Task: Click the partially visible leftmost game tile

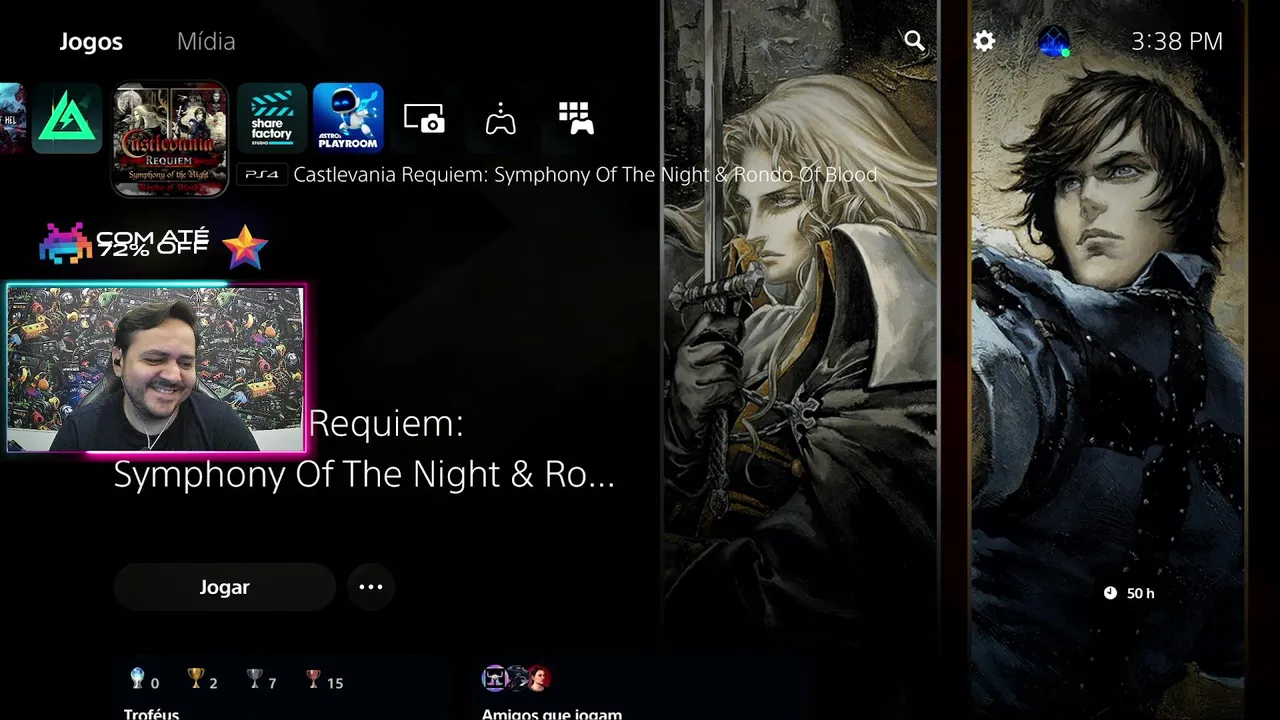Action: (x=12, y=118)
